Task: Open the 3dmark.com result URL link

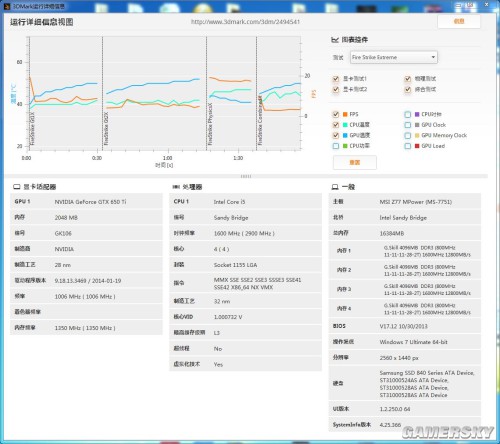Action: (245, 22)
